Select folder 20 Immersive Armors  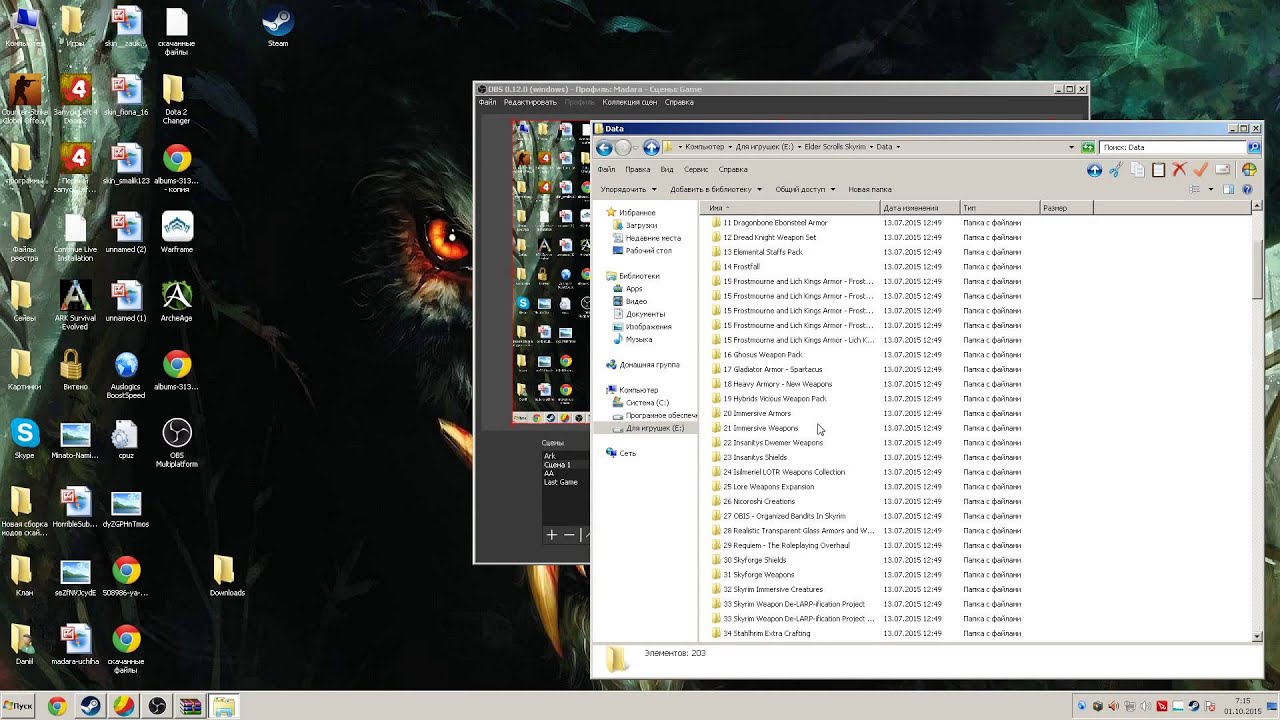click(757, 413)
